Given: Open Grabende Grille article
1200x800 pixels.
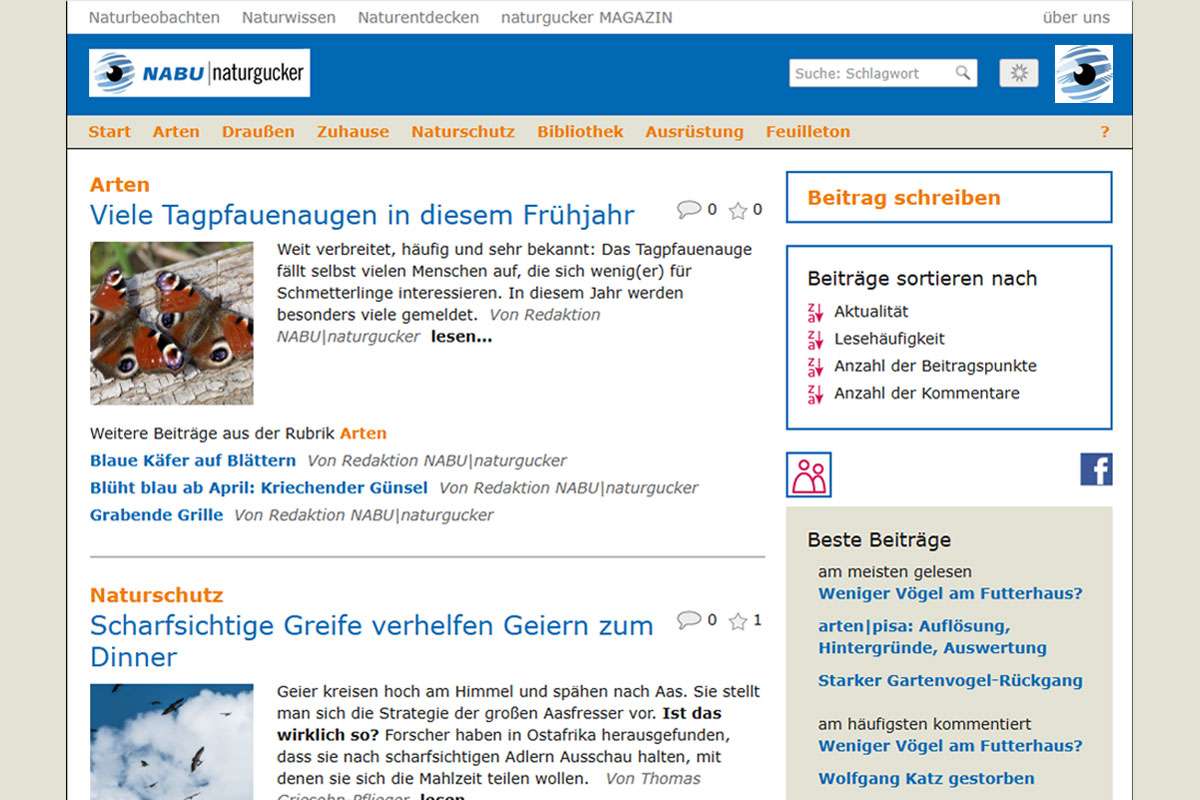Looking at the screenshot, I should (x=157, y=515).
